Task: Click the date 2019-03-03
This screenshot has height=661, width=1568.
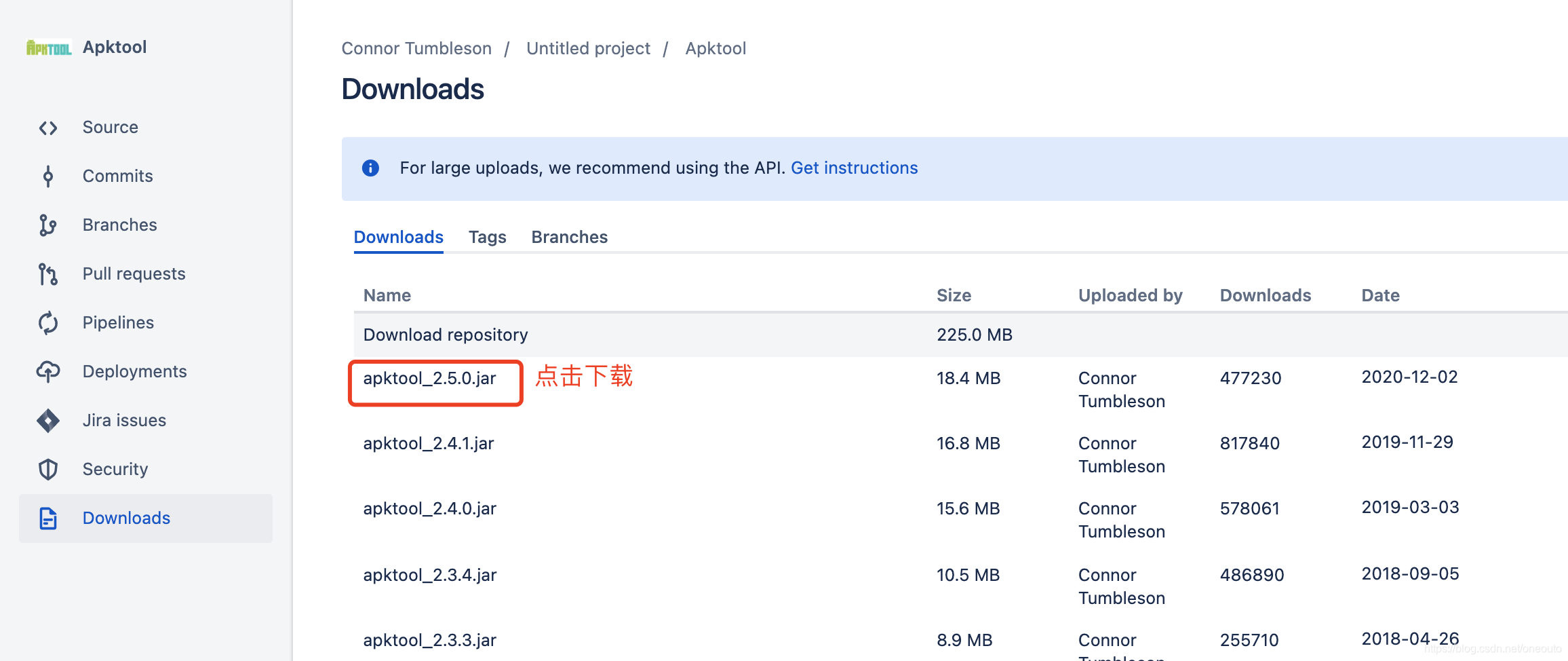Action: 1410,507
